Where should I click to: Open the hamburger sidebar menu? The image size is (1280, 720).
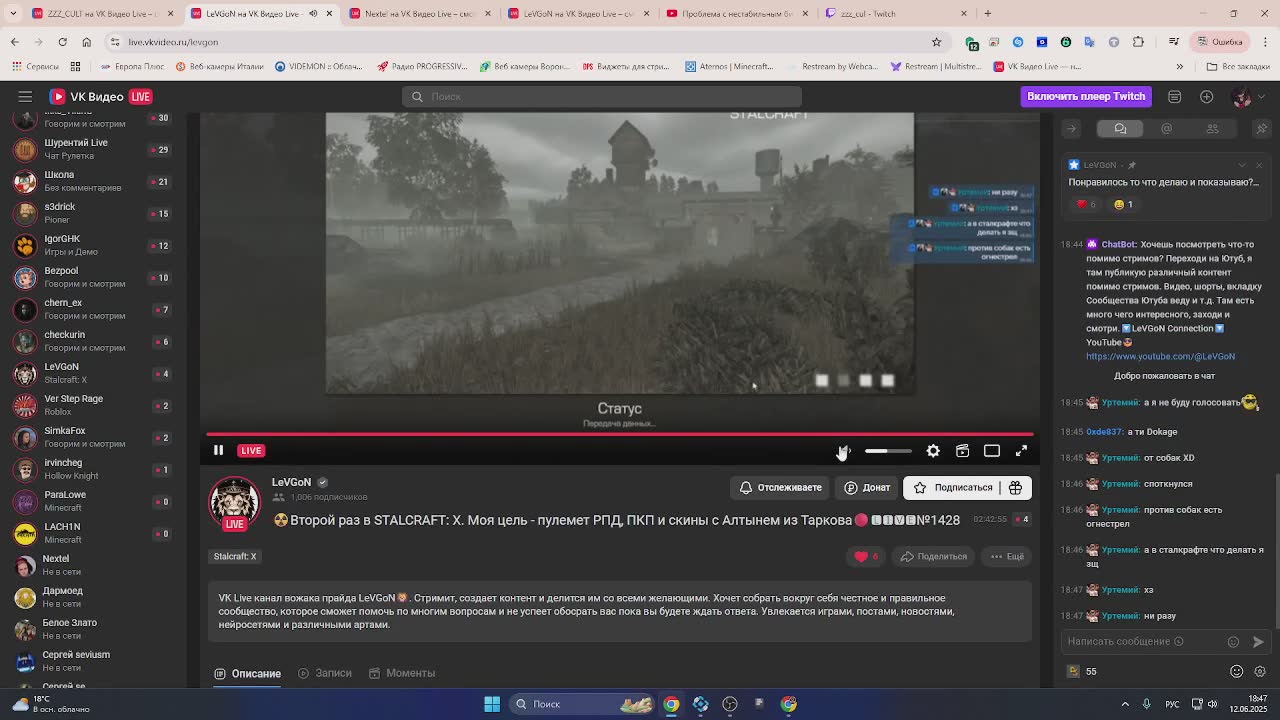pyautogui.click(x=25, y=96)
